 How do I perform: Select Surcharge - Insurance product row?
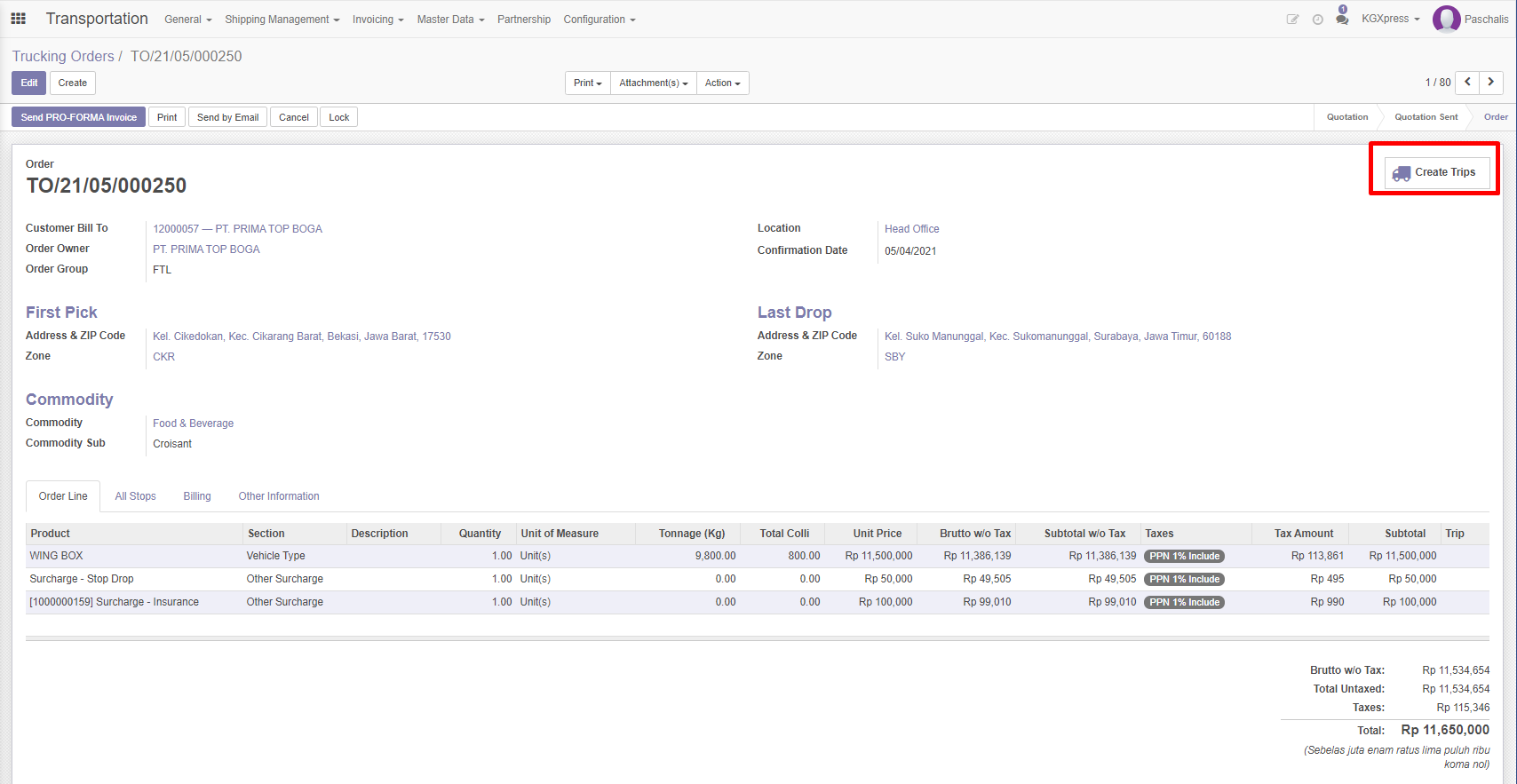point(757,602)
